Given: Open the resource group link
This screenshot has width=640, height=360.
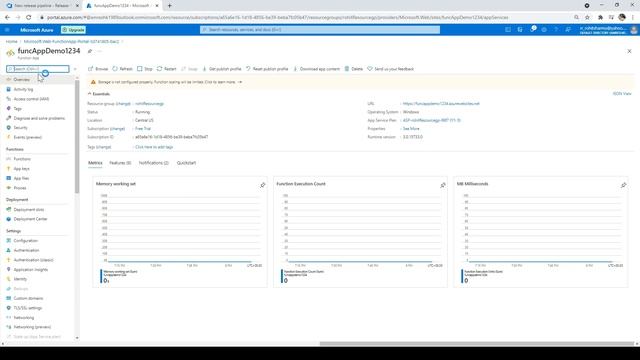Looking at the screenshot, I should pyautogui.click(x=149, y=104).
